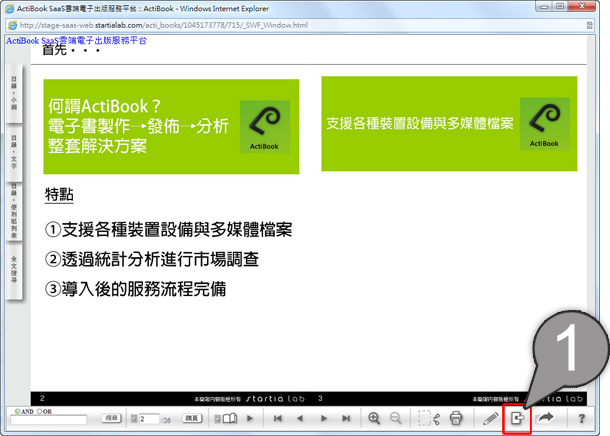
Task: Start auto page-flip play button
Action: pyautogui.click(x=250, y=418)
